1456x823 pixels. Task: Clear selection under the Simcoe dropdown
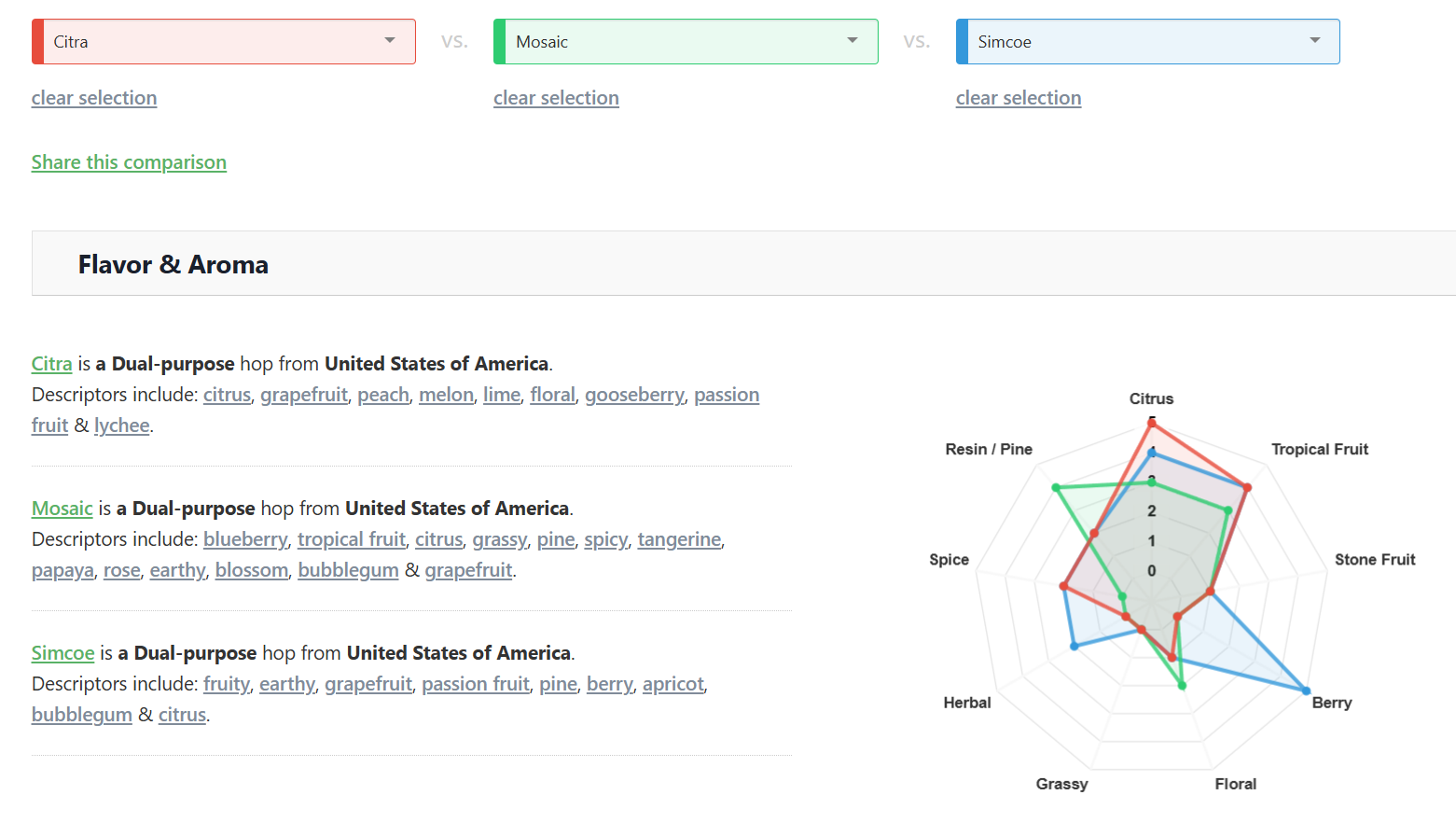pyautogui.click(x=1019, y=98)
